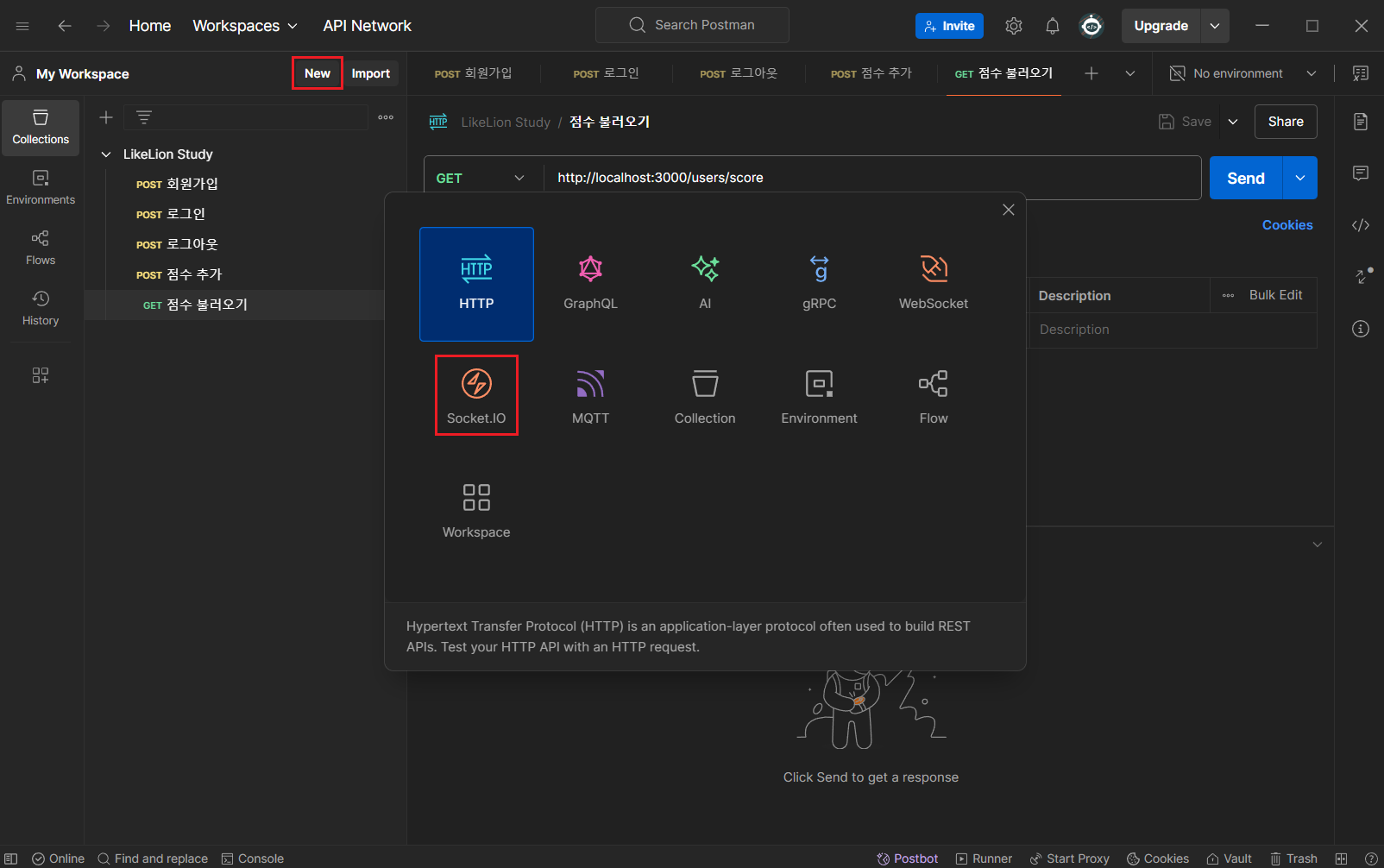Screen dimensions: 1384x868
Task: Create a new Environment from dialog
Action: tap(819, 398)
